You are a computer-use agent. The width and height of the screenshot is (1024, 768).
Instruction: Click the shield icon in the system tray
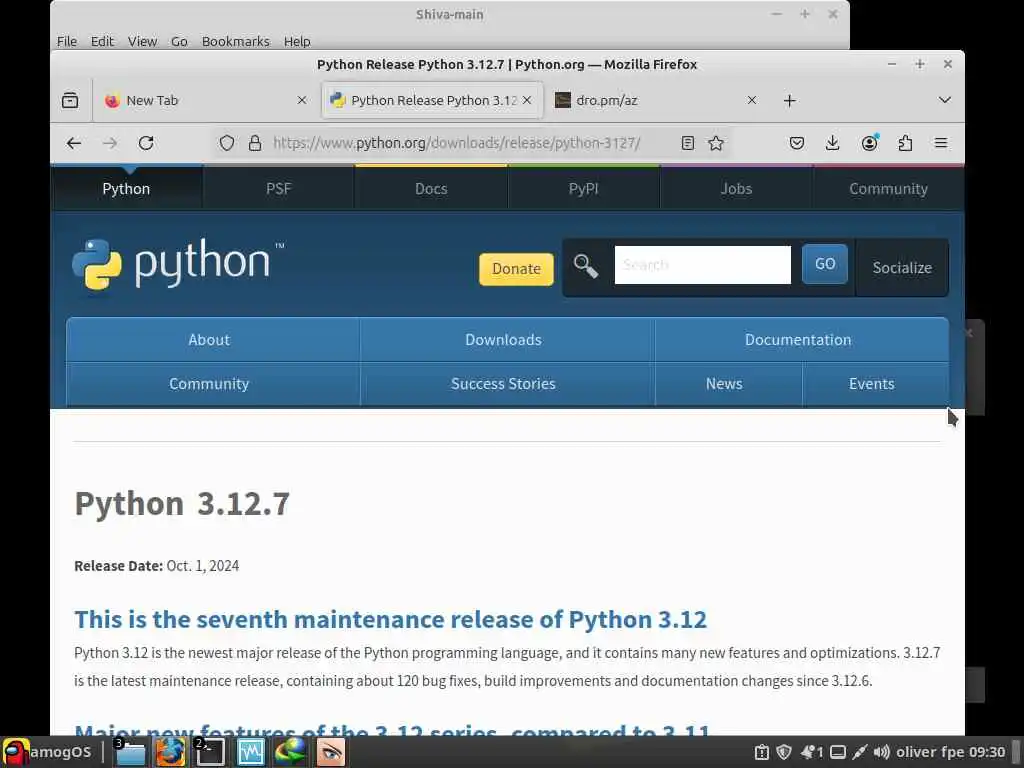click(784, 752)
